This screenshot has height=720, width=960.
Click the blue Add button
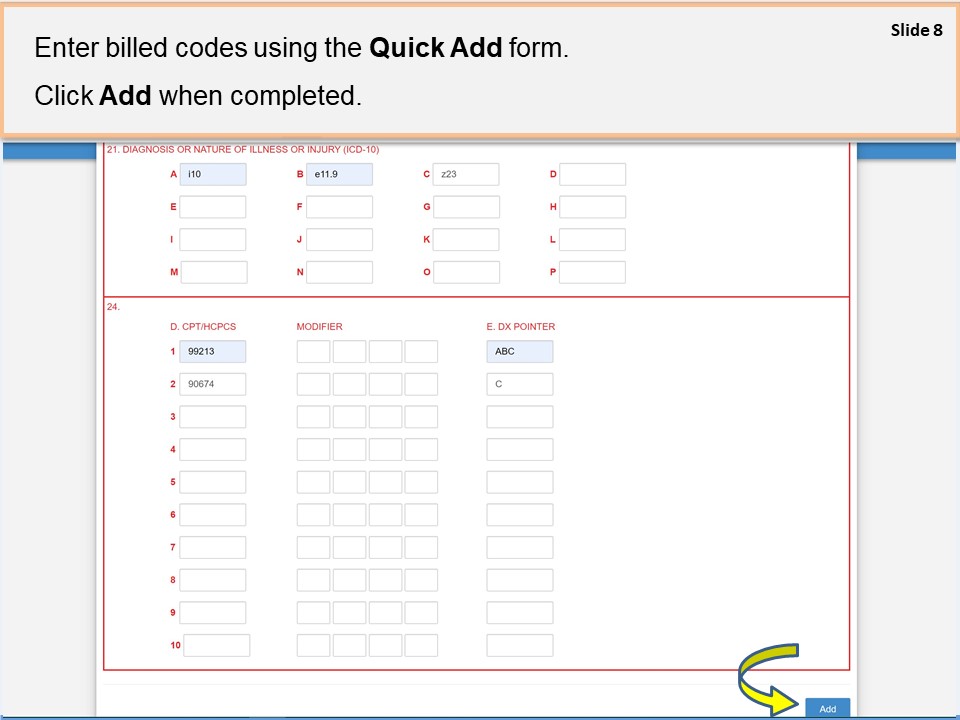(x=827, y=708)
